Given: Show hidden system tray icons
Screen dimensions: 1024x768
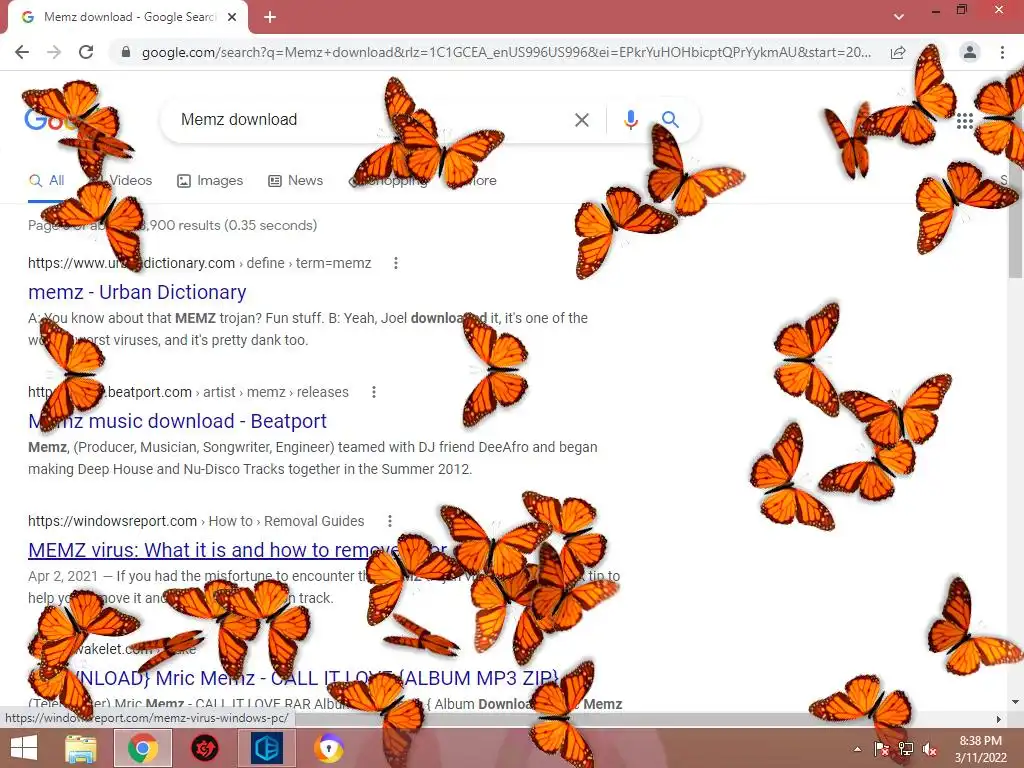Looking at the screenshot, I should point(857,749).
